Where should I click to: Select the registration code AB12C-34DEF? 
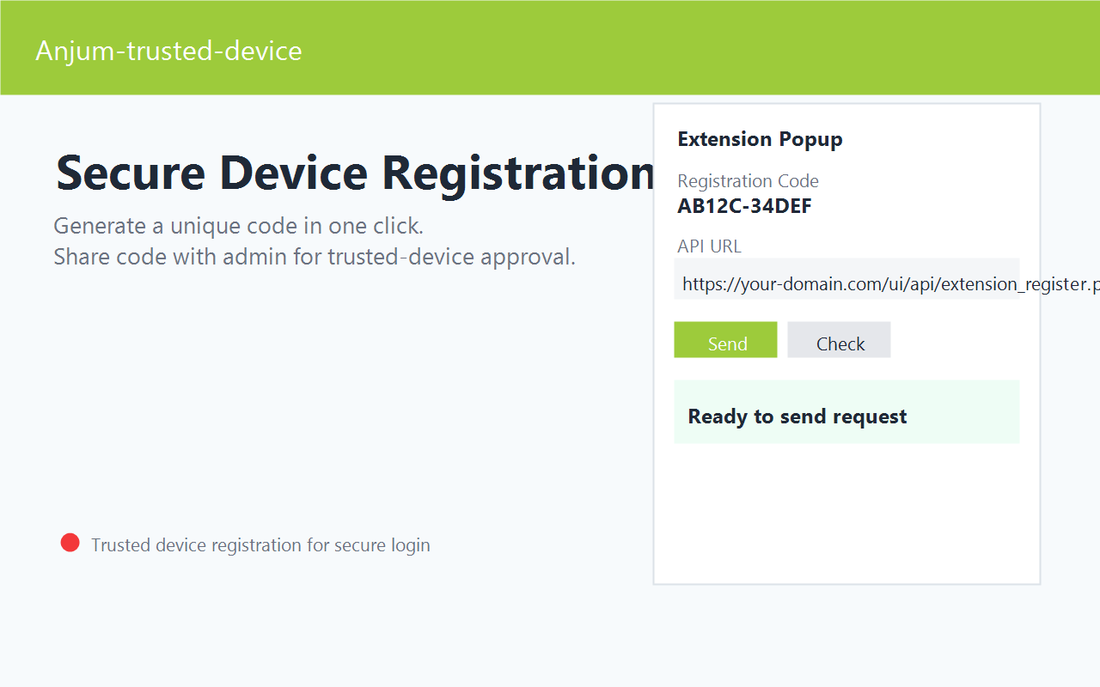744,206
